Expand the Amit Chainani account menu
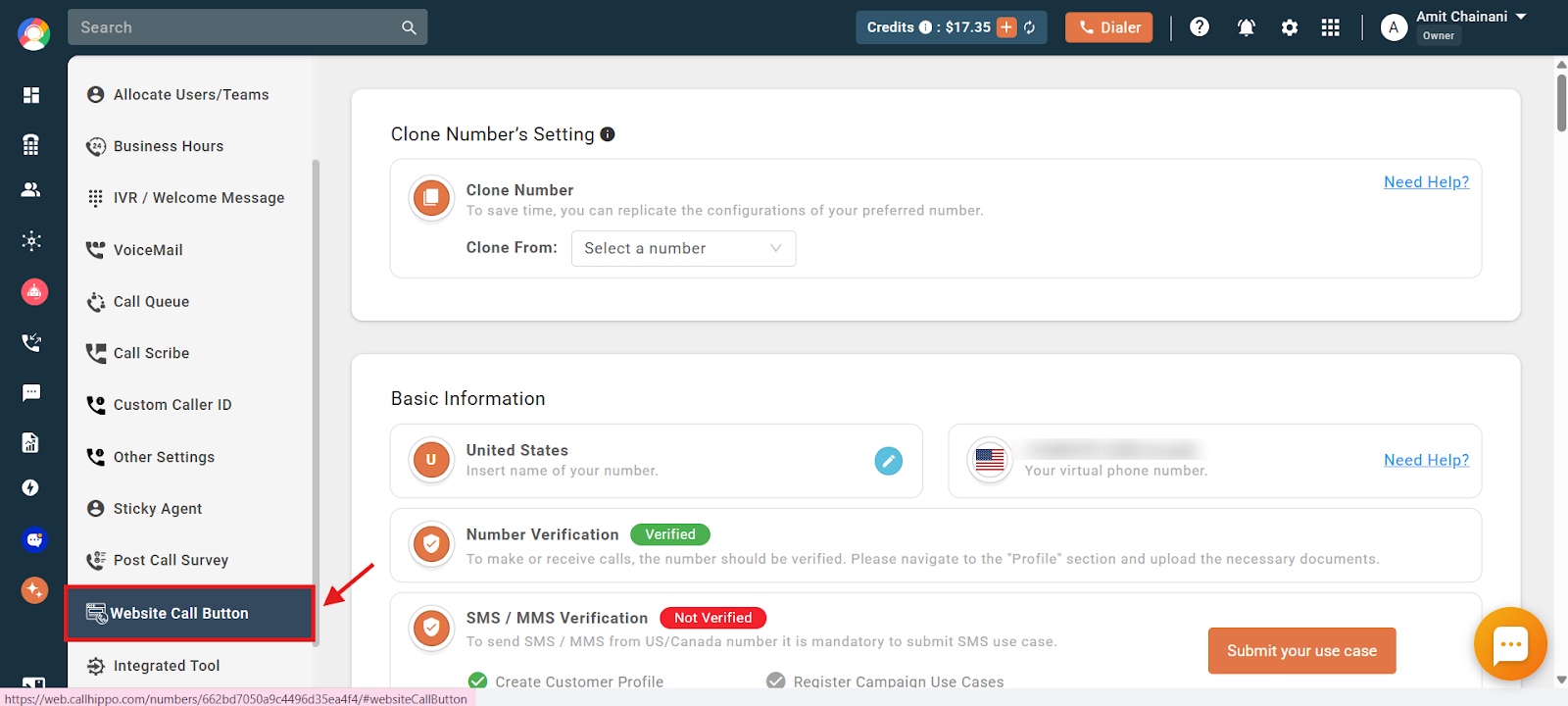 tap(1522, 17)
